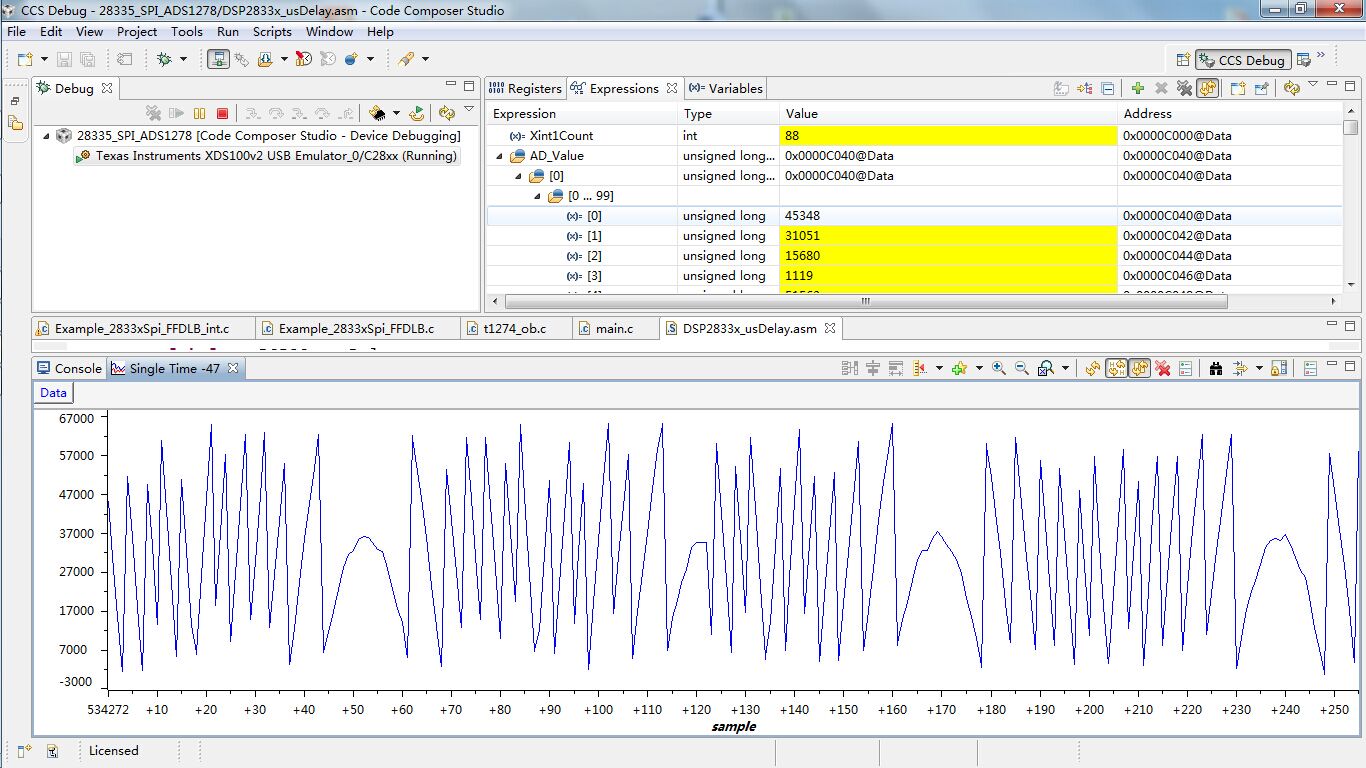Open the Scripts menu
Image resolution: width=1366 pixels, height=768 pixels.
click(x=272, y=32)
